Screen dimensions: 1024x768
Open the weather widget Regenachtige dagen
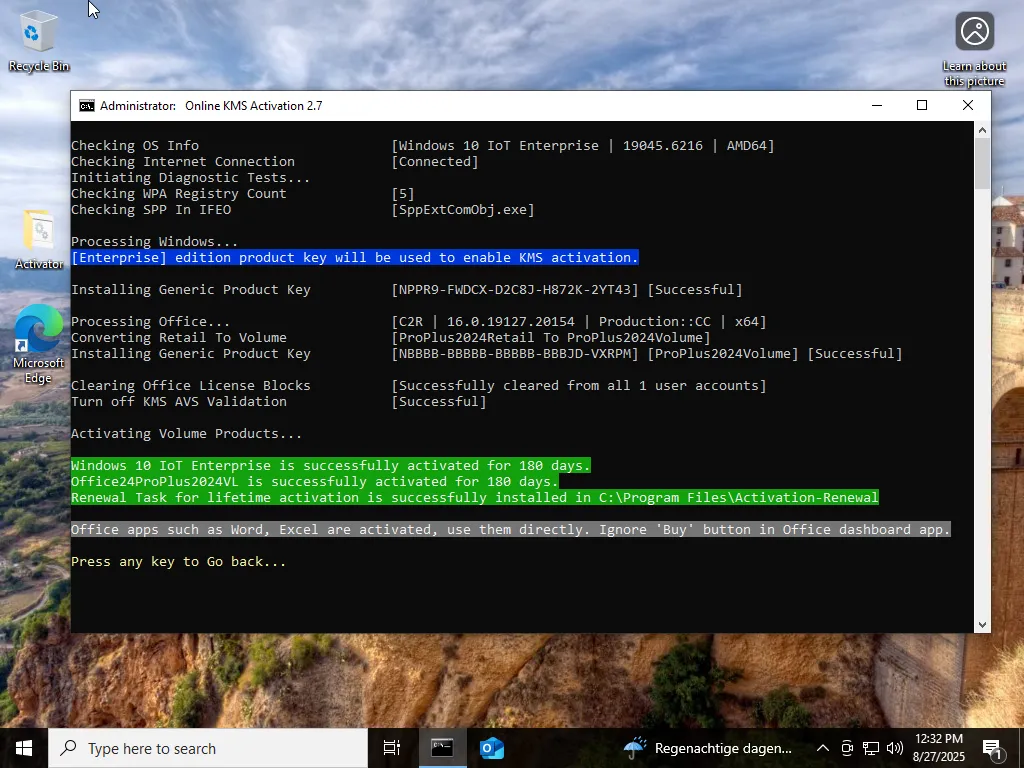(x=708, y=748)
